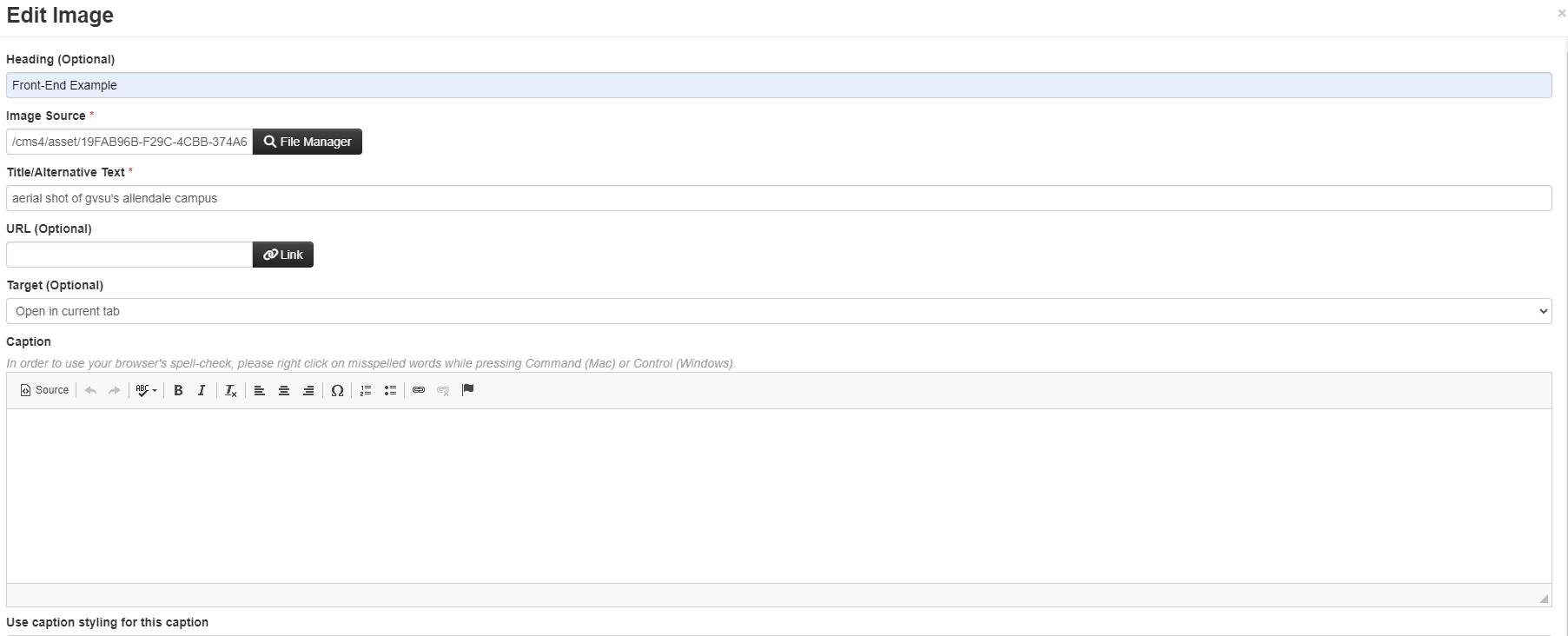The height and width of the screenshot is (636, 1568).
Task: Insert a hyperlink using the chain icon
Action: coord(419,390)
